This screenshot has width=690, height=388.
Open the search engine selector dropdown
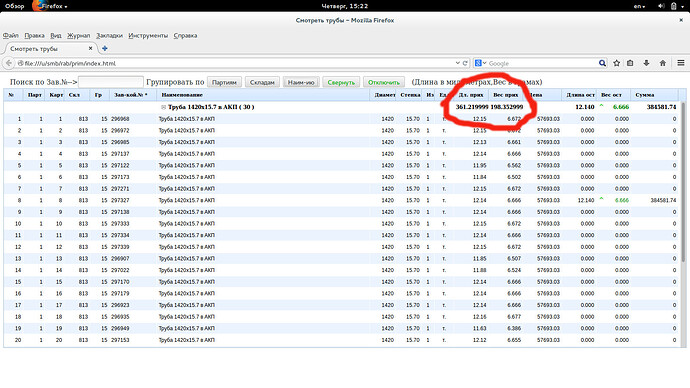pos(480,63)
